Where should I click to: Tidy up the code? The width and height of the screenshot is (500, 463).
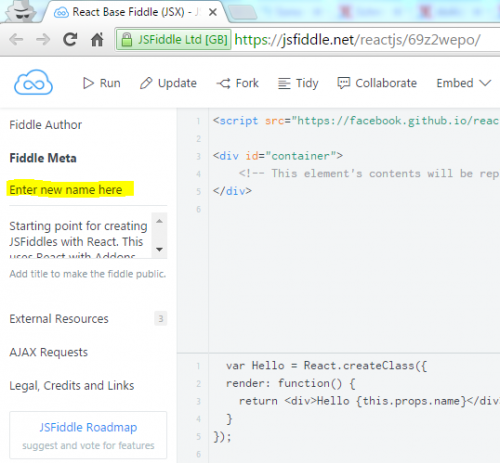(298, 83)
